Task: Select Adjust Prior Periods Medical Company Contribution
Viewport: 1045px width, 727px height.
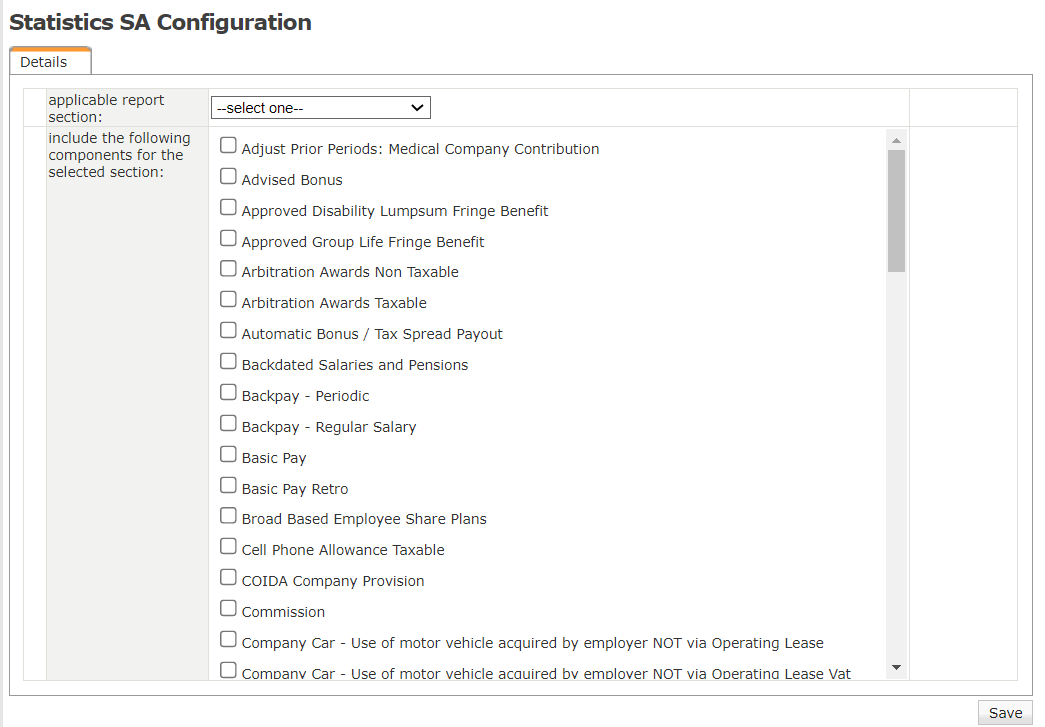Action: 229,146
